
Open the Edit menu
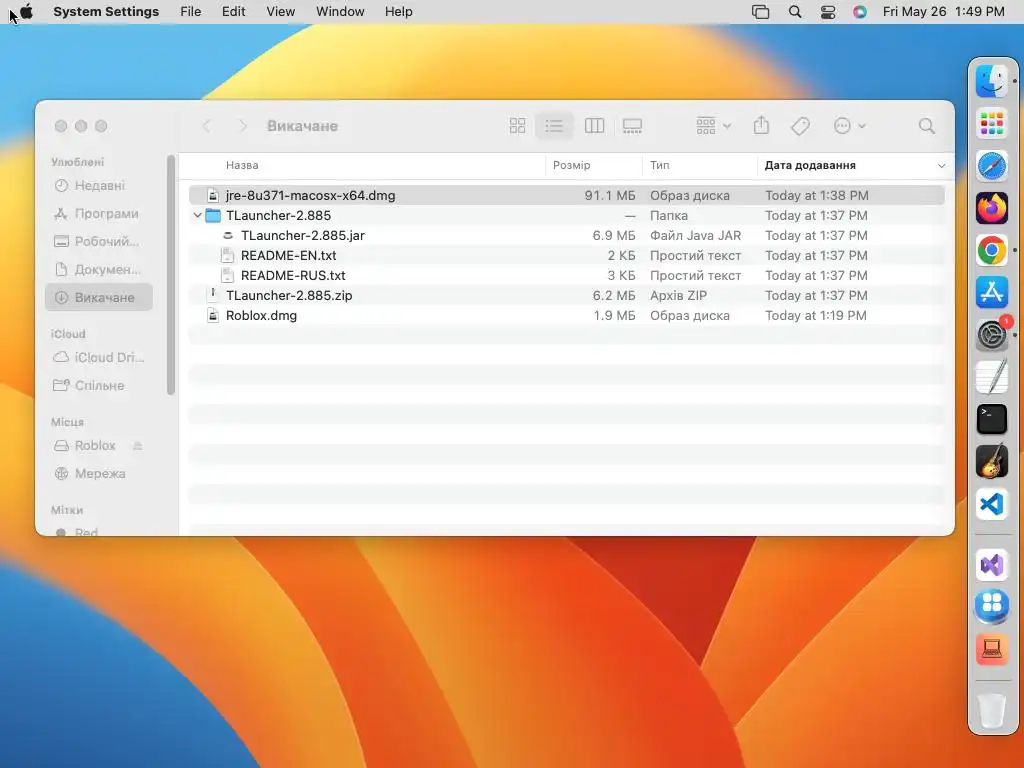[x=233, y=12]
